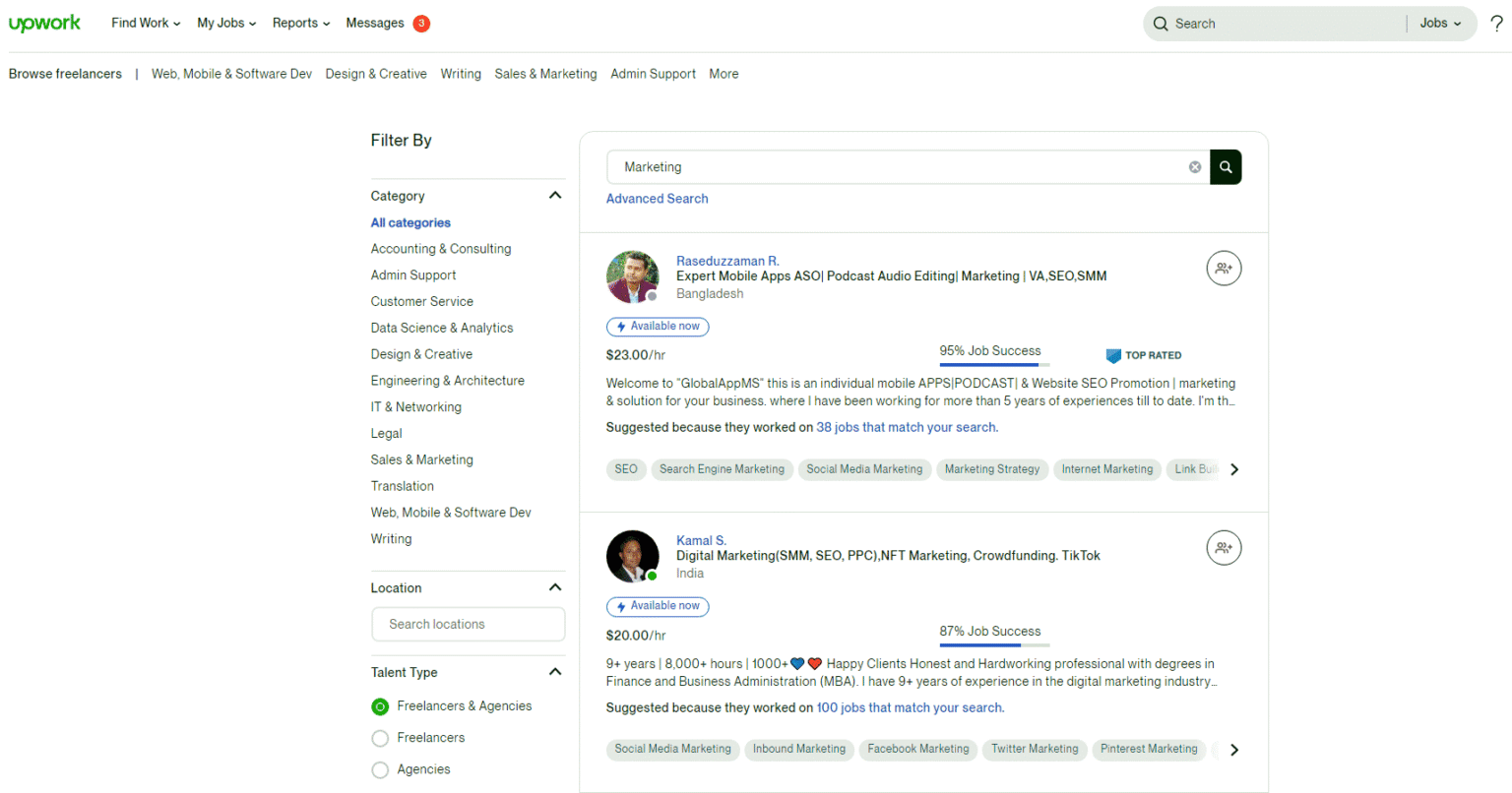Select the Freelancers radio option
1512x793 pixels.
pos(380,738)
